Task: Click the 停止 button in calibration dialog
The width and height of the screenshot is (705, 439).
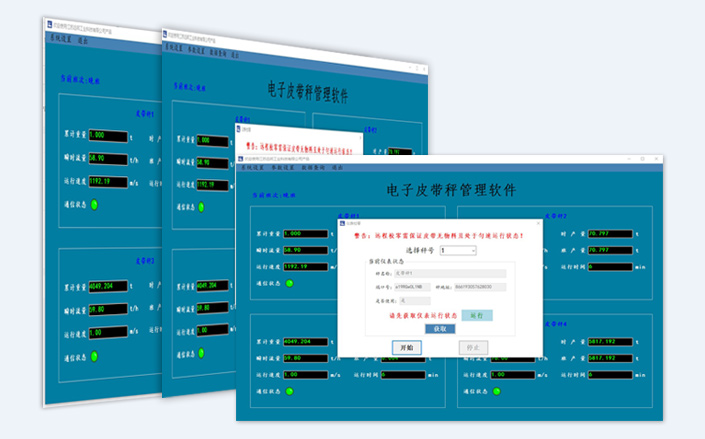Action: pyautogui.click(x=474, y=347)
